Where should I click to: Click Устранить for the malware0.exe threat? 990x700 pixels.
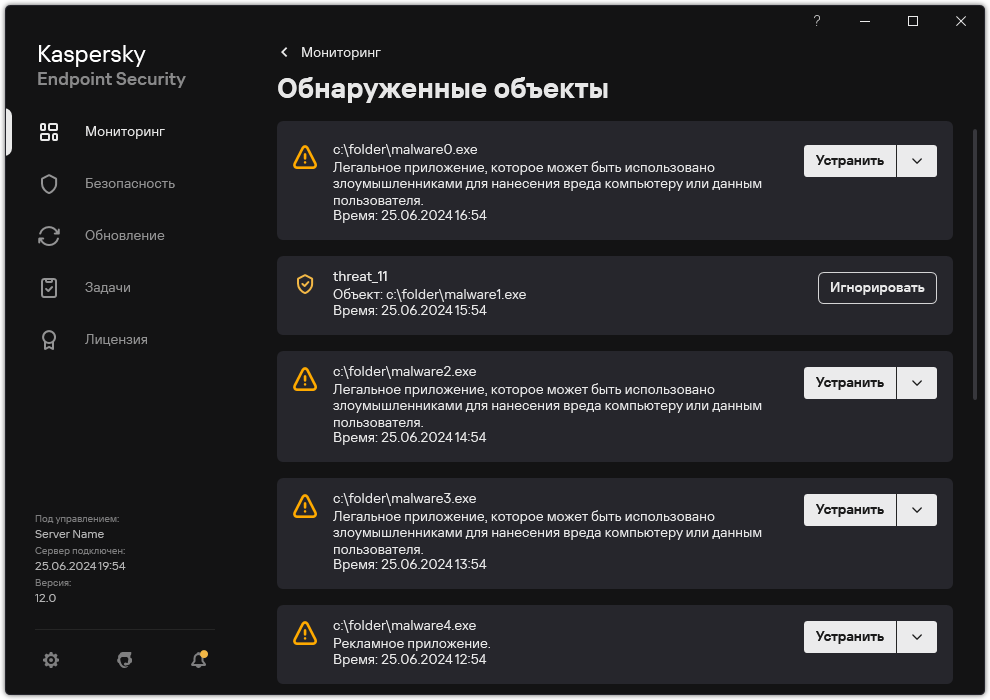(x=850, y=160)
